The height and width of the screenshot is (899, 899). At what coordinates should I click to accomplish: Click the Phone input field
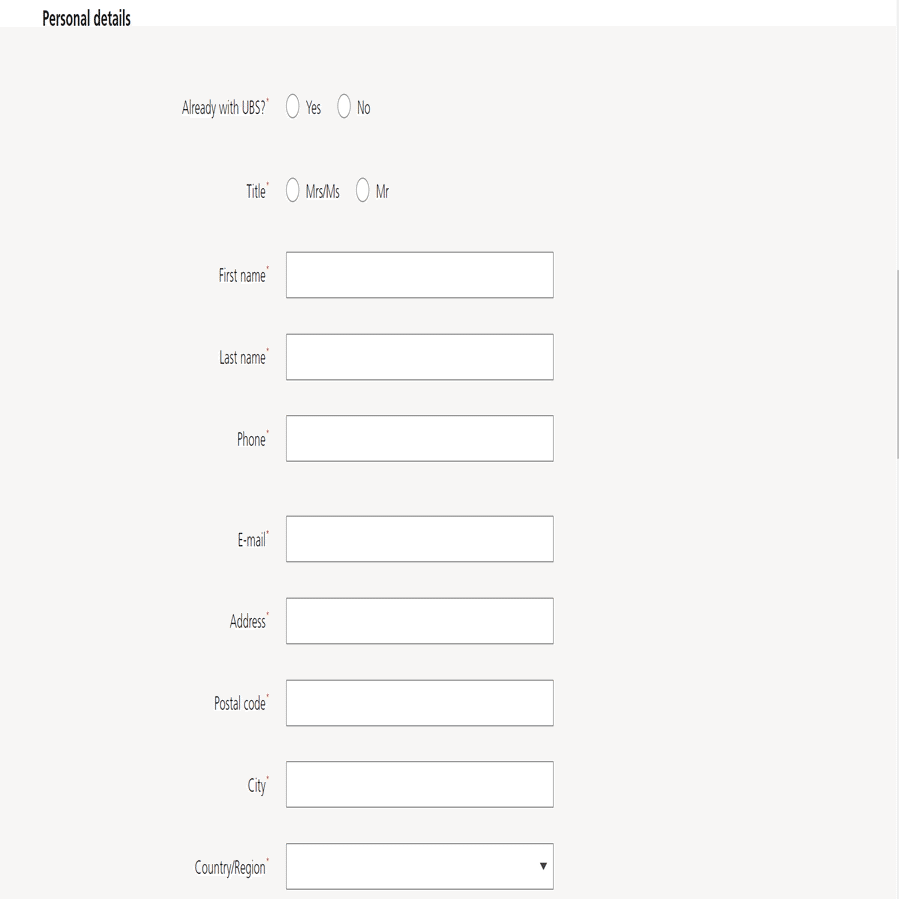point(419,439)
